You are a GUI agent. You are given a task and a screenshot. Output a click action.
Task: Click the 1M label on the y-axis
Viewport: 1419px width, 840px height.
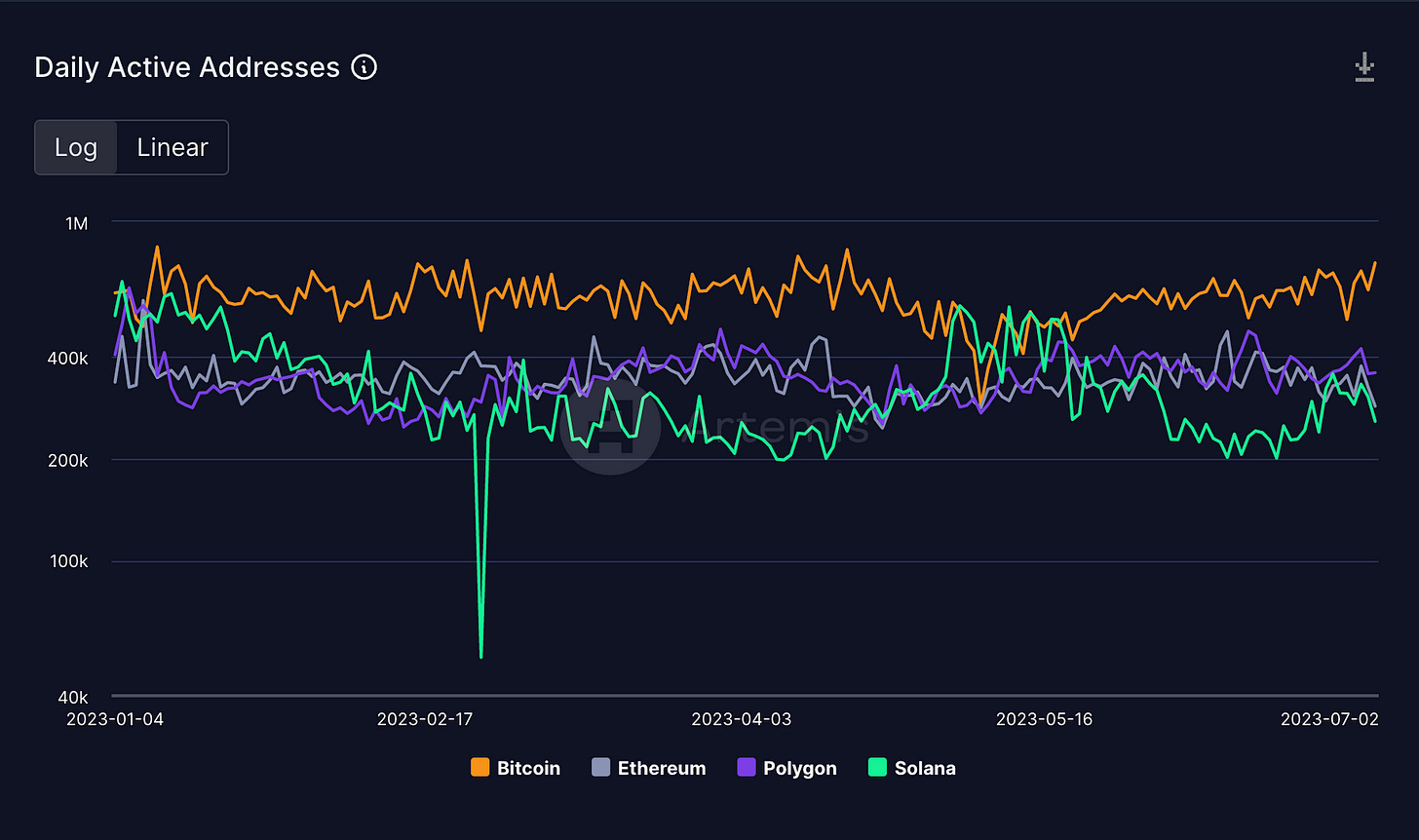pyautogui.click(x=76, y=223)
